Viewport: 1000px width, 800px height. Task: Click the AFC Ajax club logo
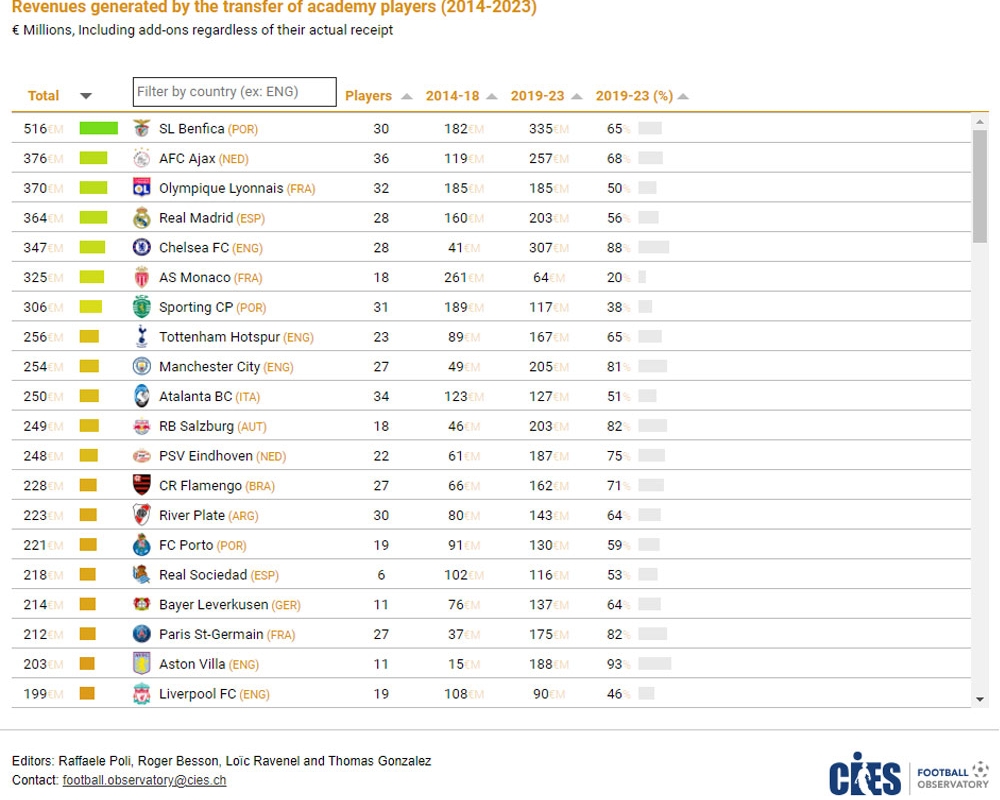point(142,158)
